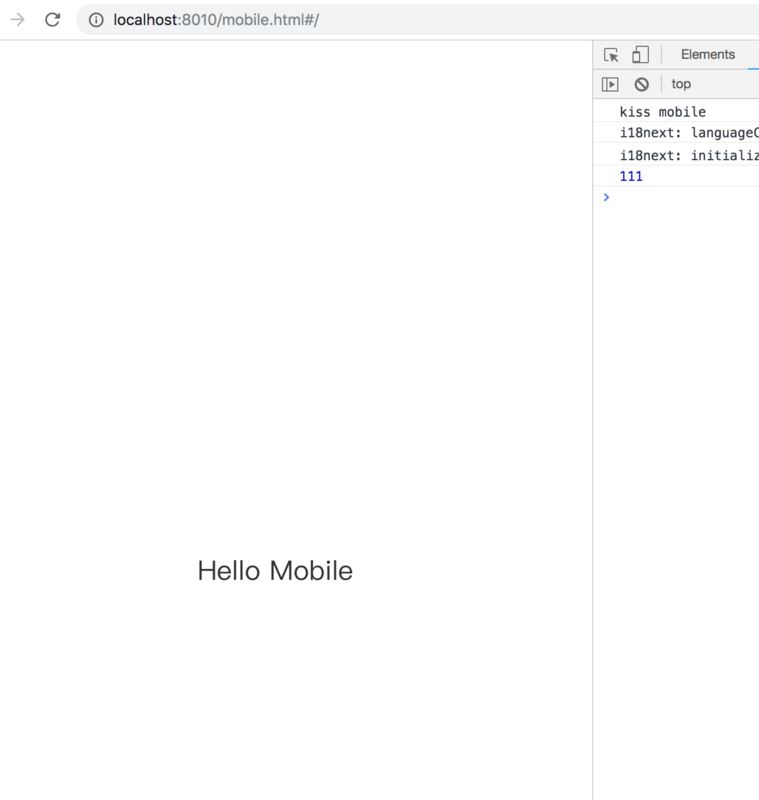The height and width of the screenshot is (800, 759).
Task: Select the "kiss mobile" console log line
Action: coord(676,112)
